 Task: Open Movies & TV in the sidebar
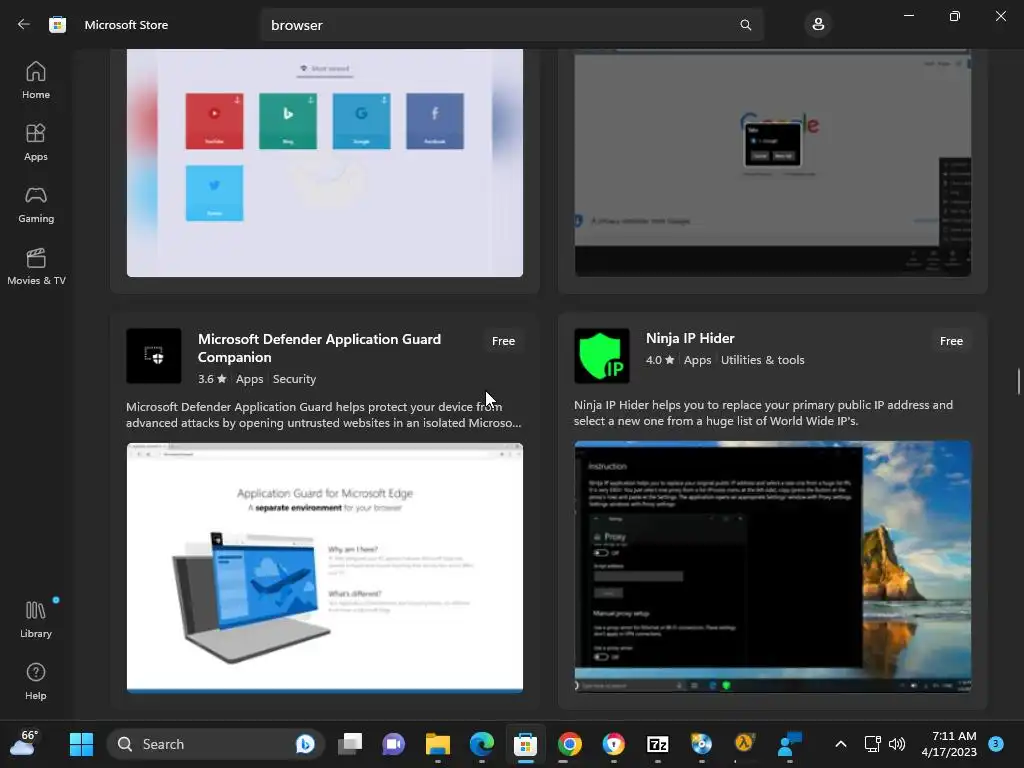click(36, 266)
